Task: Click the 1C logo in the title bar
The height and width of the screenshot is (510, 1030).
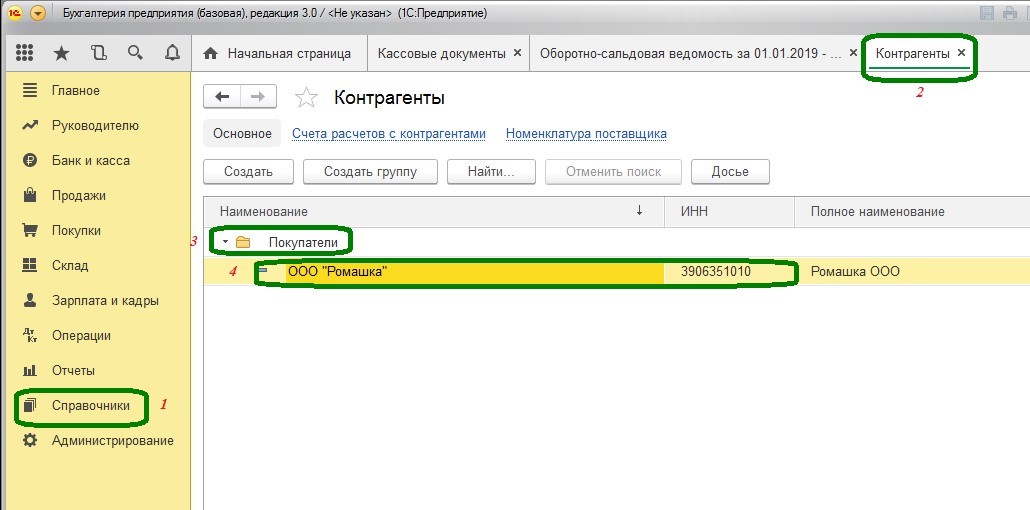Action: point(14,13)
